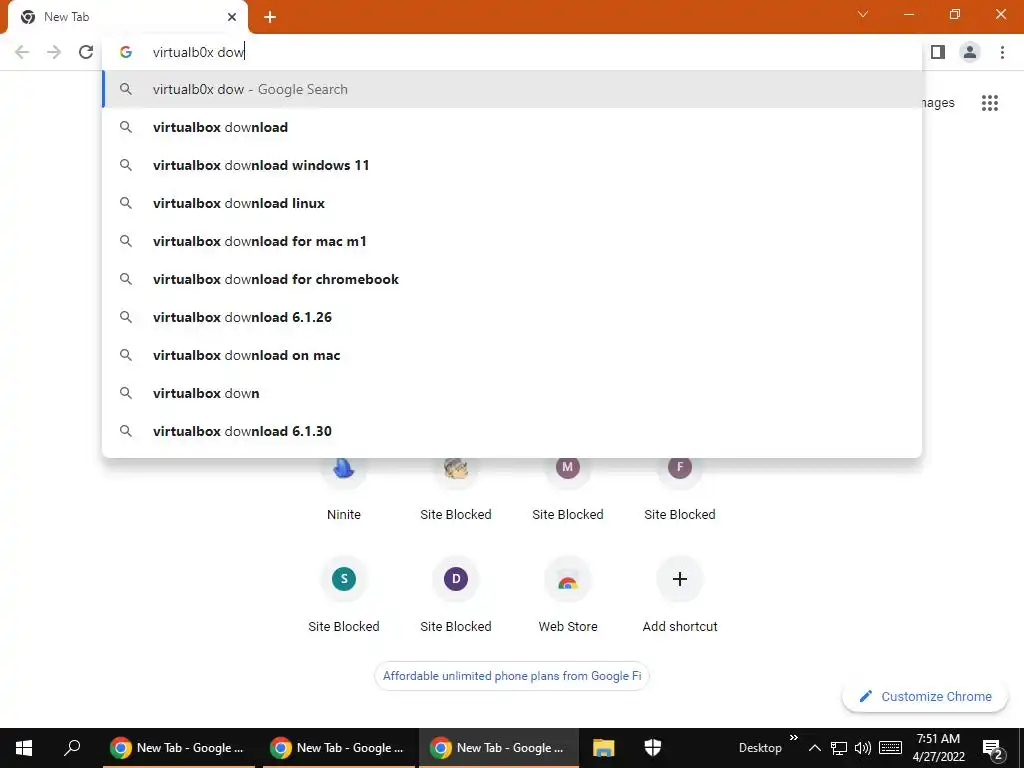Click the Customize Chrome button
Image resolution: width=1024 pixels, height=768 pixels.
[x=925, y=696]
